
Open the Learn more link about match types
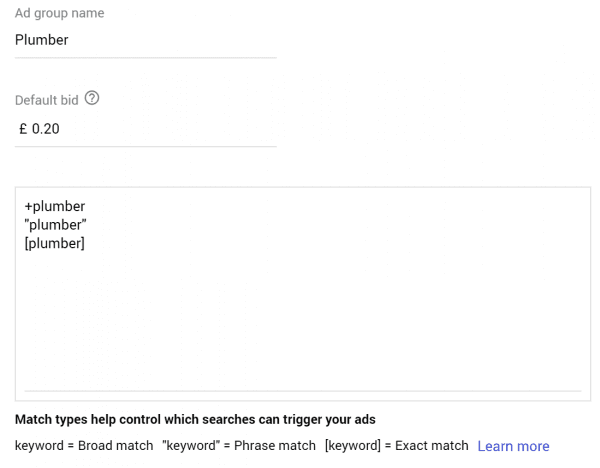513,446
